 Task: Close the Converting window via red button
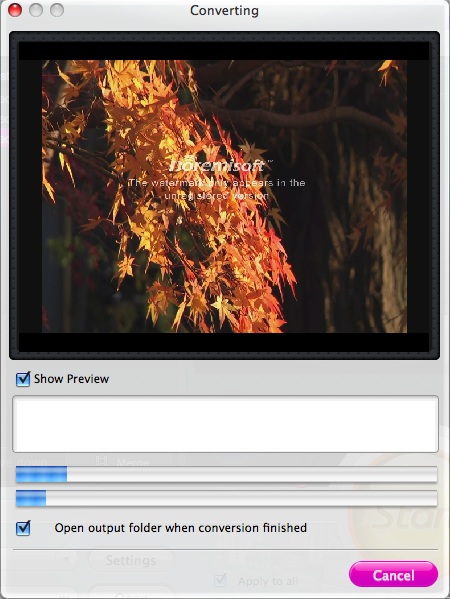(15, 10)
